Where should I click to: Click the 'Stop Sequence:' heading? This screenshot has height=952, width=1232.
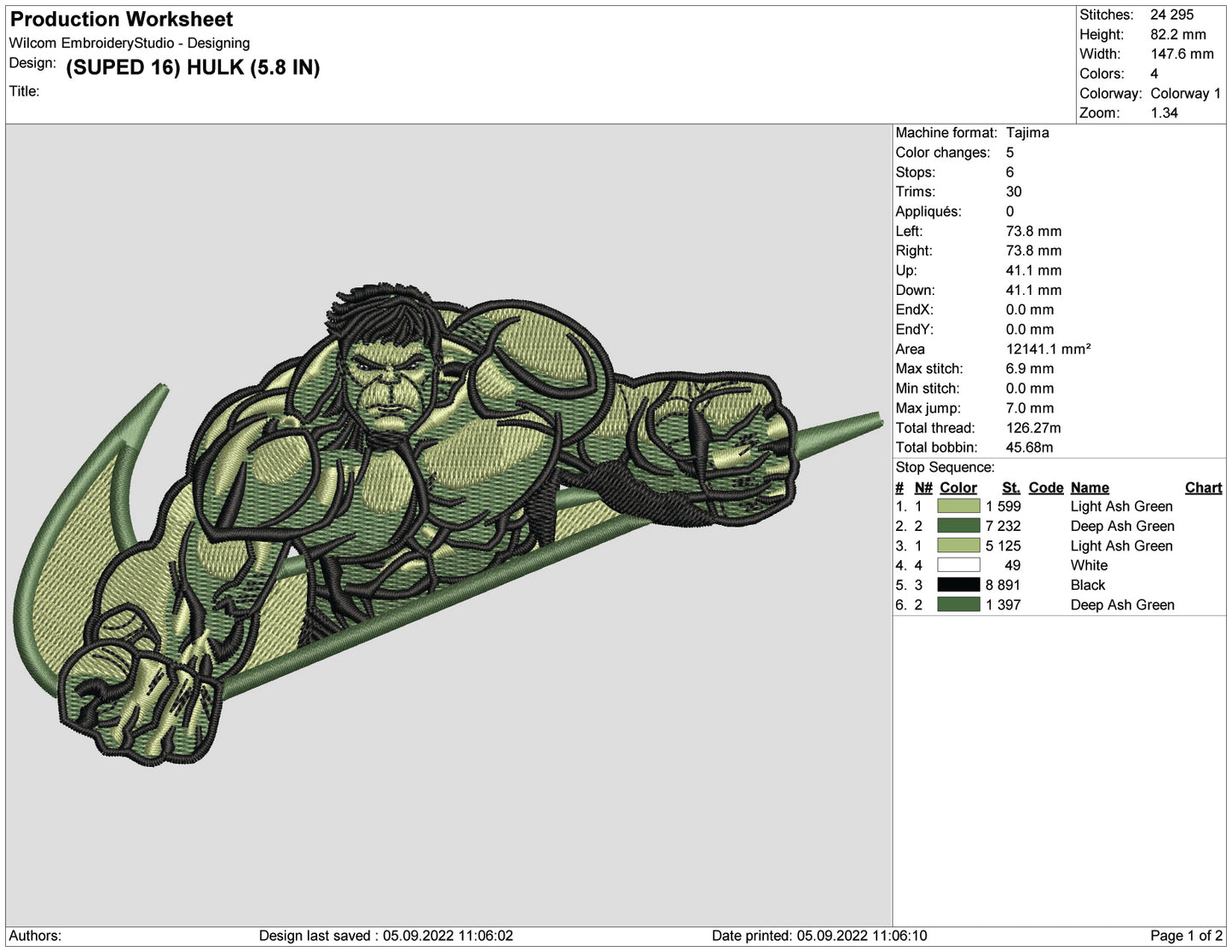pyautogui.click(x=945, y=467)
